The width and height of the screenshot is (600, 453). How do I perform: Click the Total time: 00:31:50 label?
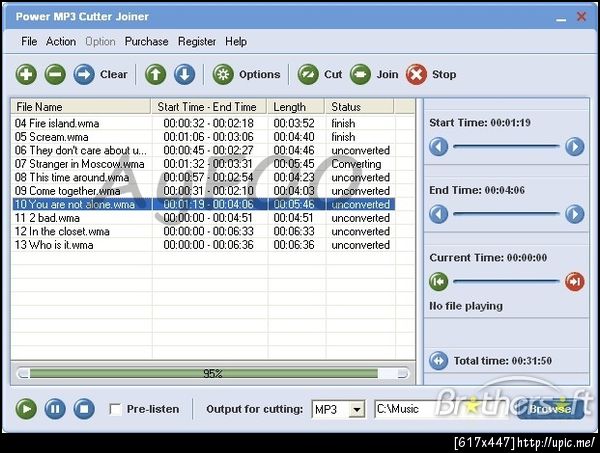[503, 360]
